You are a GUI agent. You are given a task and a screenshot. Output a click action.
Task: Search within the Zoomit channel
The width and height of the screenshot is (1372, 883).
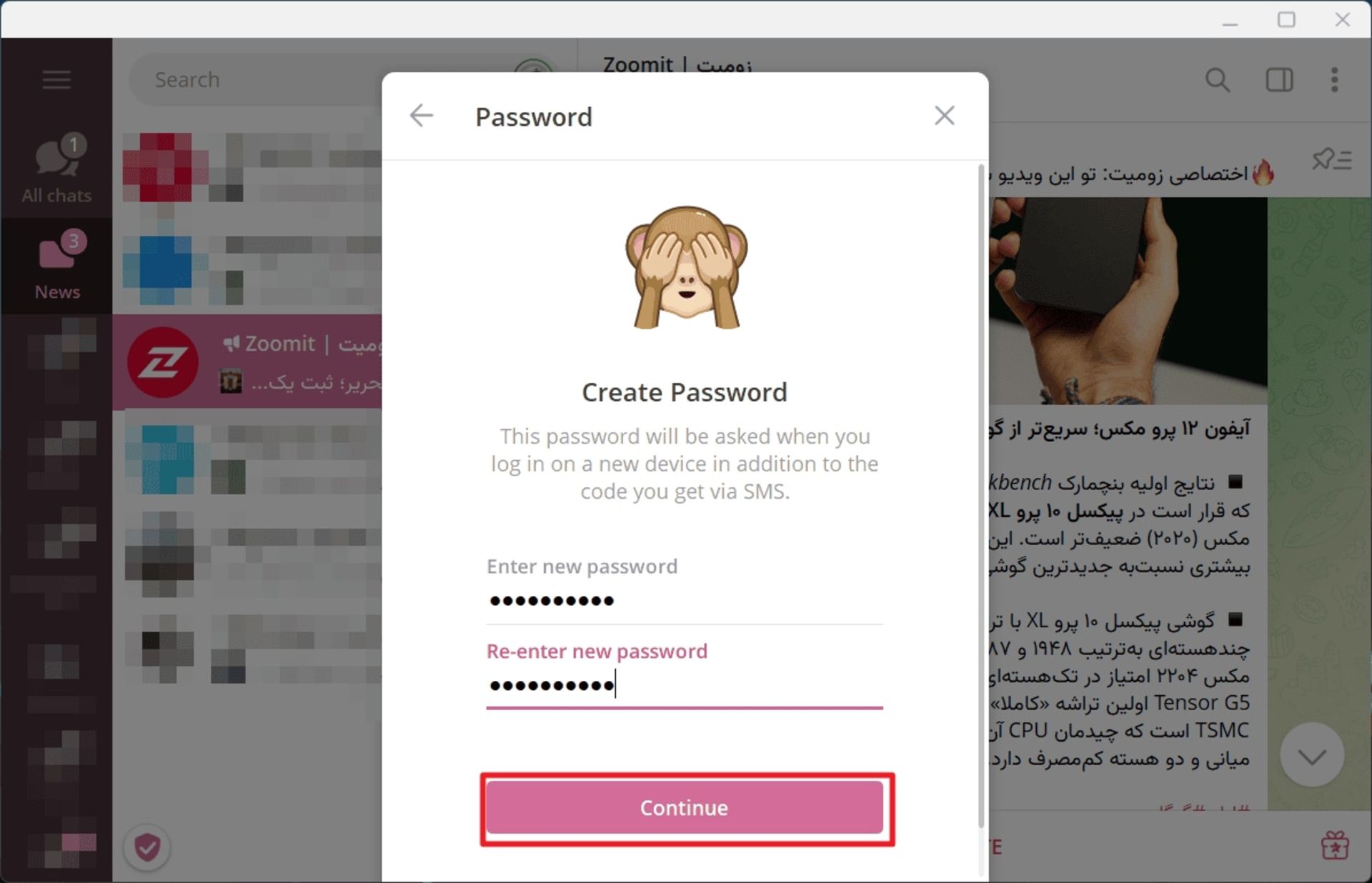[x=1217, y=80]
